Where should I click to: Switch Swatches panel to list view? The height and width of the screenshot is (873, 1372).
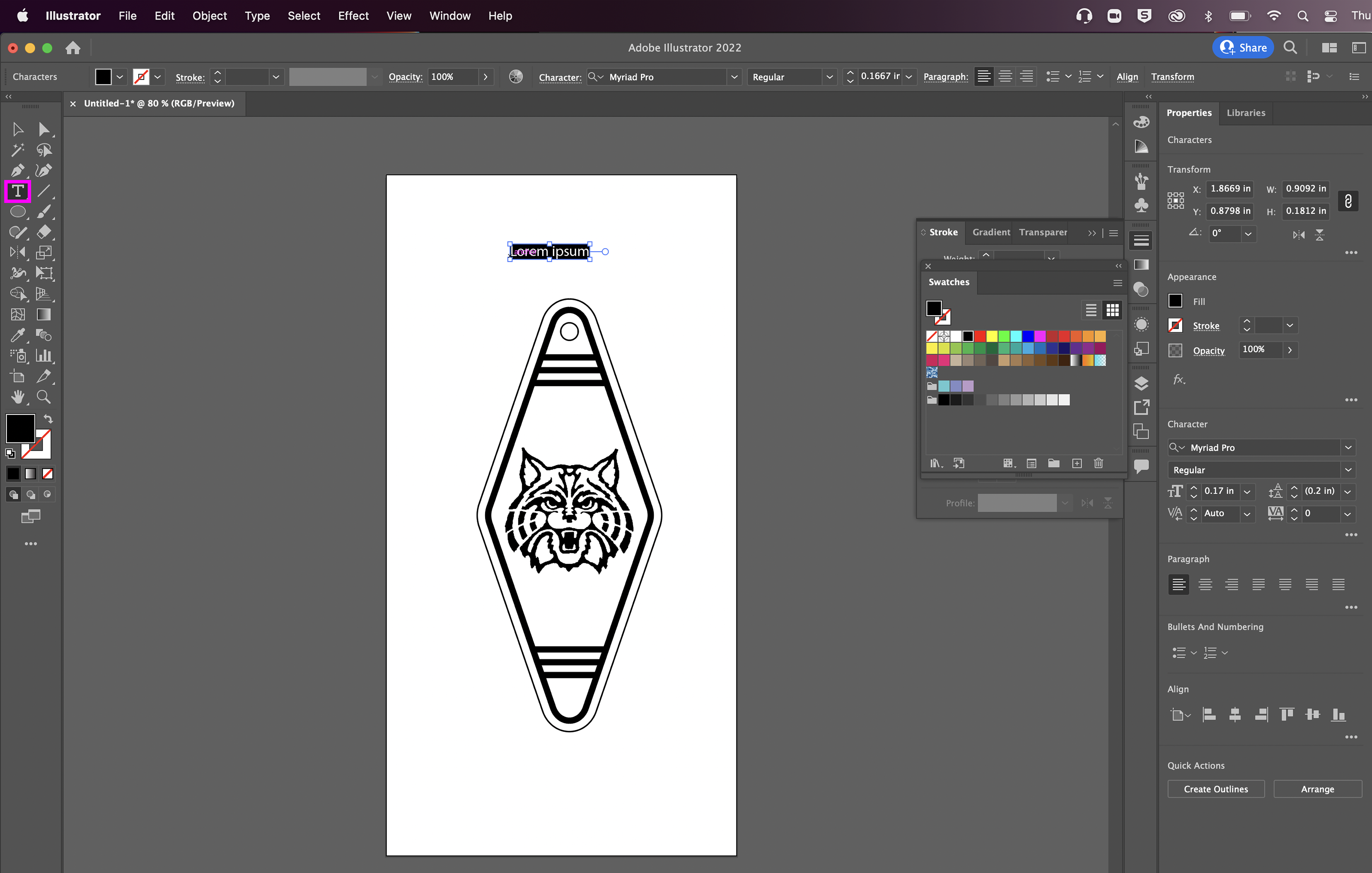point(1090,310)
